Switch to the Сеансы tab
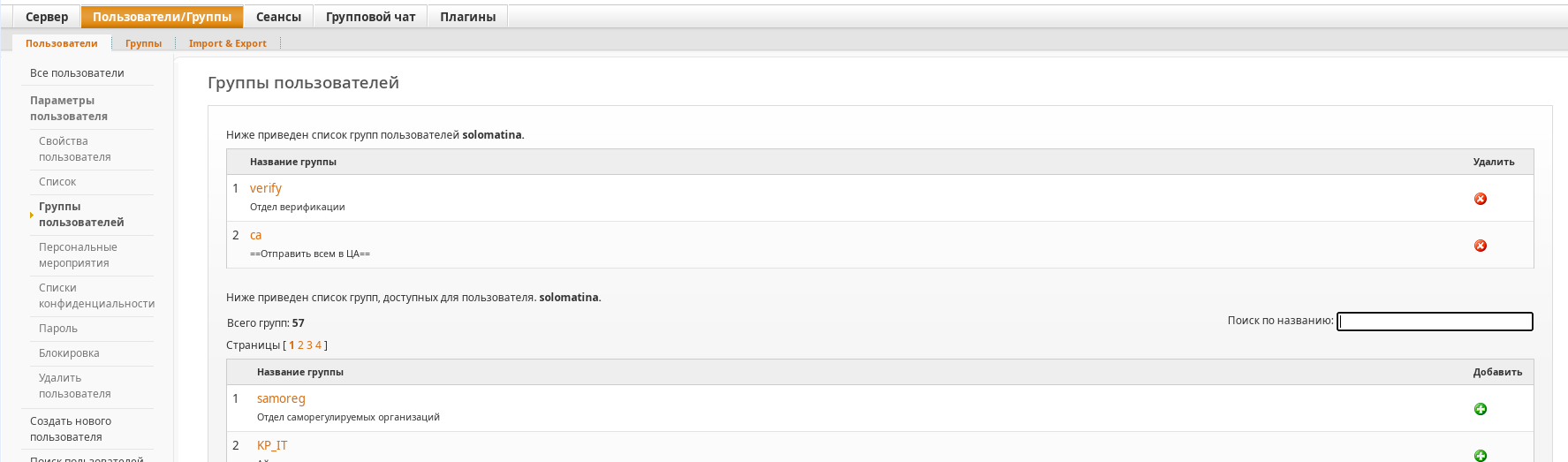This screenshot has width=1568, height=462. pyautogui.click(x=278, y=17)
